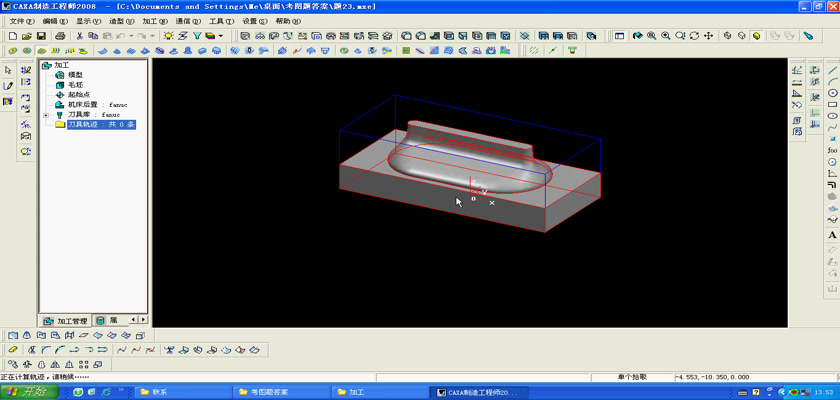The height and width of the screenshot is (400, 840).
Task: Open the redo history dropdown arrow
Action: tap(152, 36)
